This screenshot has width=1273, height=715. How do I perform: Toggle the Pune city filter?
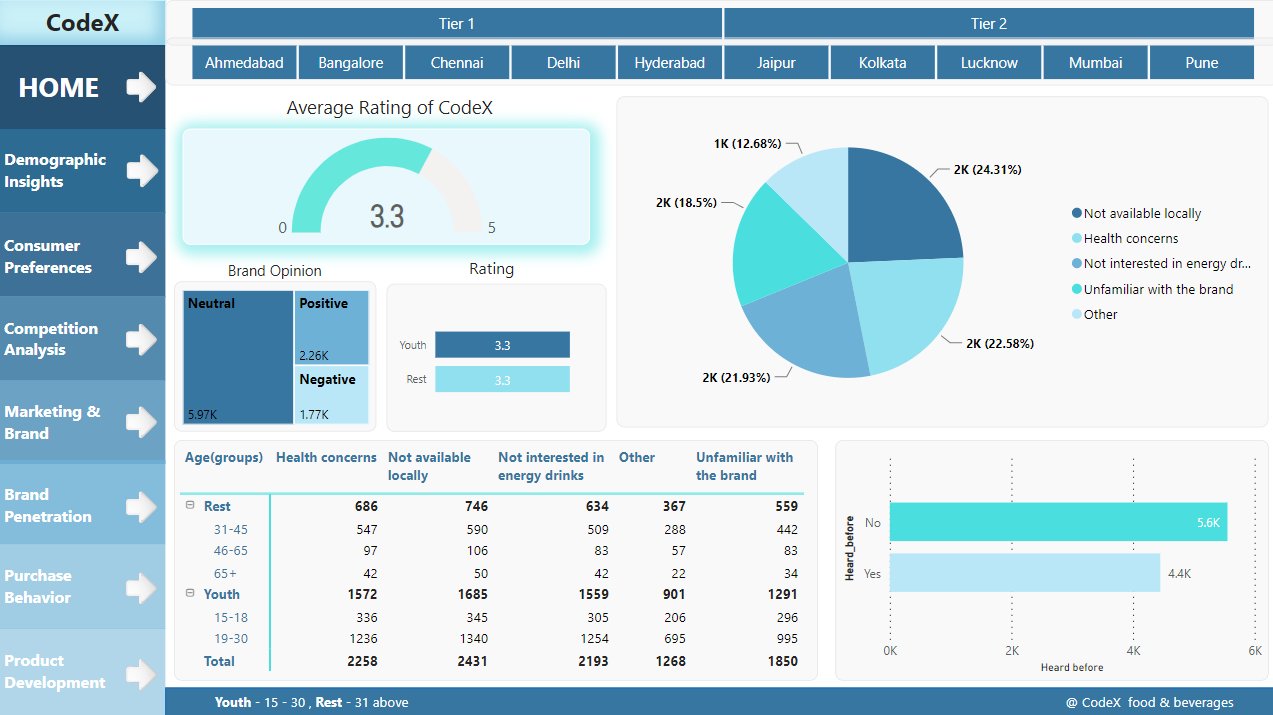click(1201, 62)
